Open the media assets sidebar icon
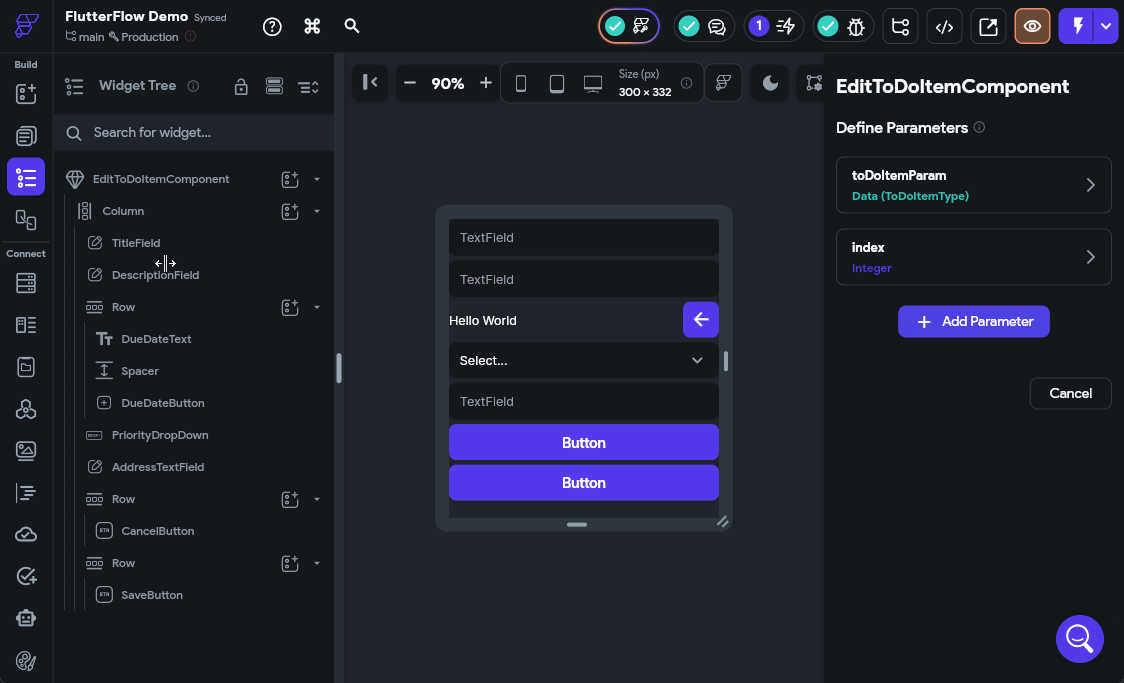The width and height of the screenshot is (1124, 683). pos(26,451)
